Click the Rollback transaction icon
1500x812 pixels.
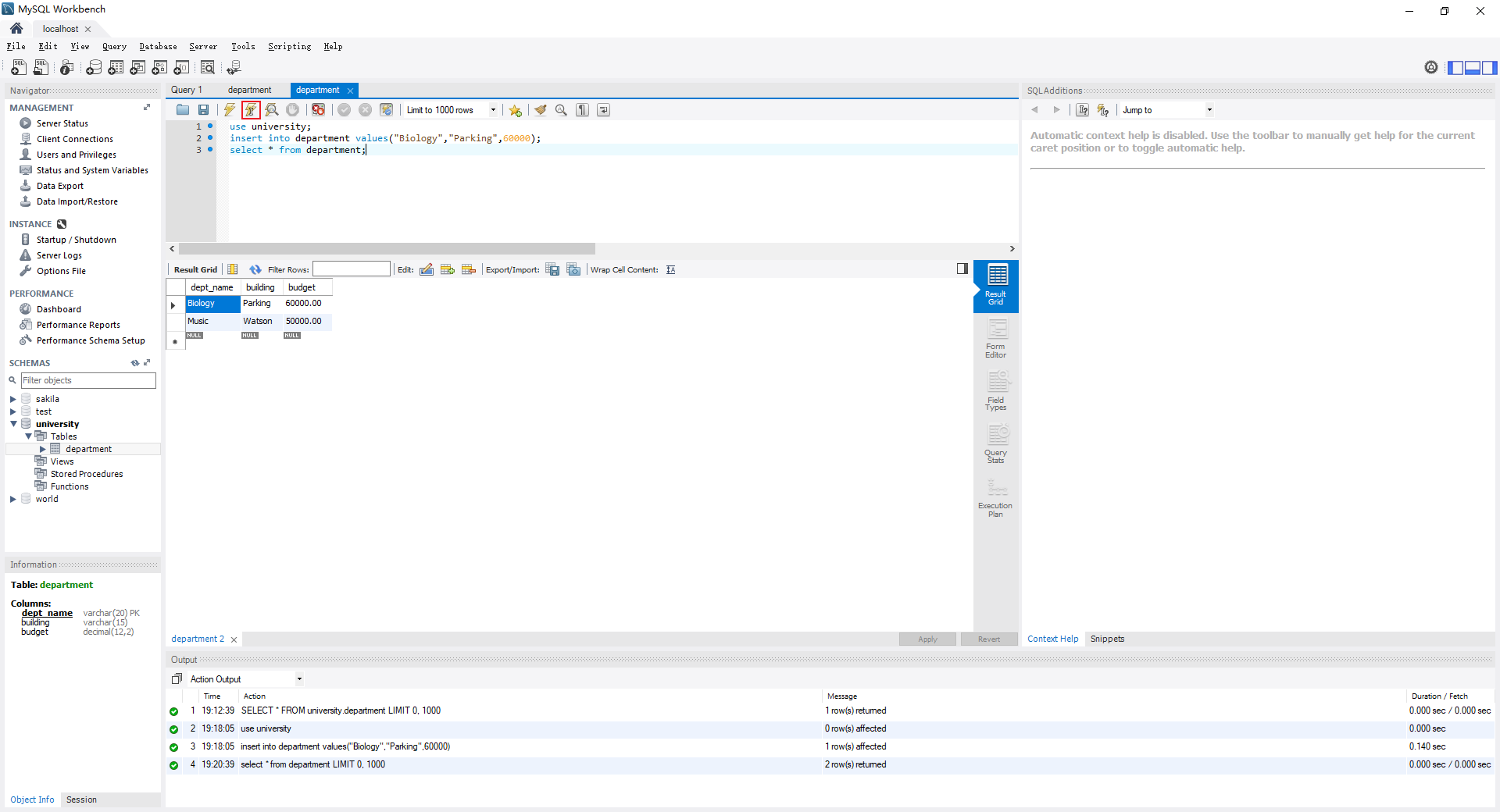pyautogui.click(x=365, y=110)
